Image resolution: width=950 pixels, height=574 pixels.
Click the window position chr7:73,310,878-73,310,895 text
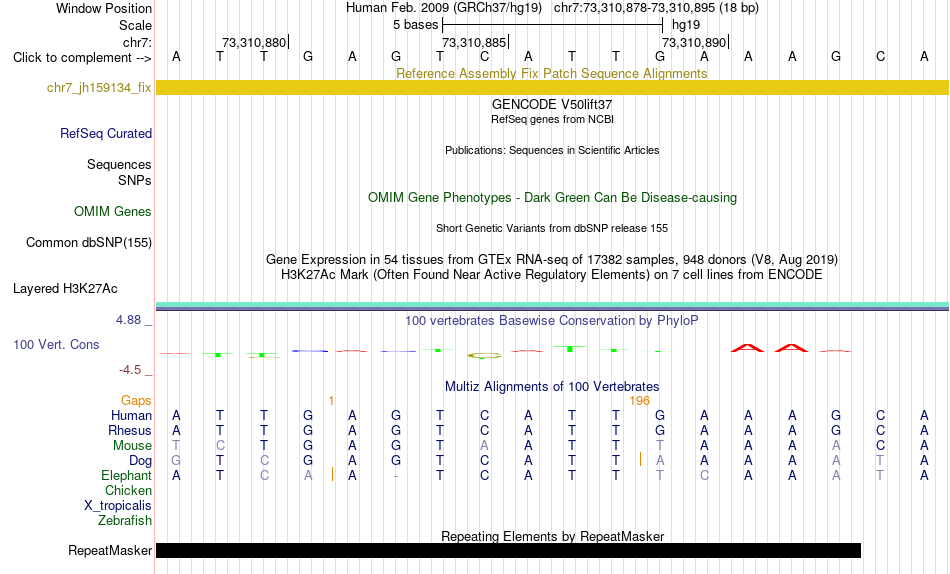(656, 8)
